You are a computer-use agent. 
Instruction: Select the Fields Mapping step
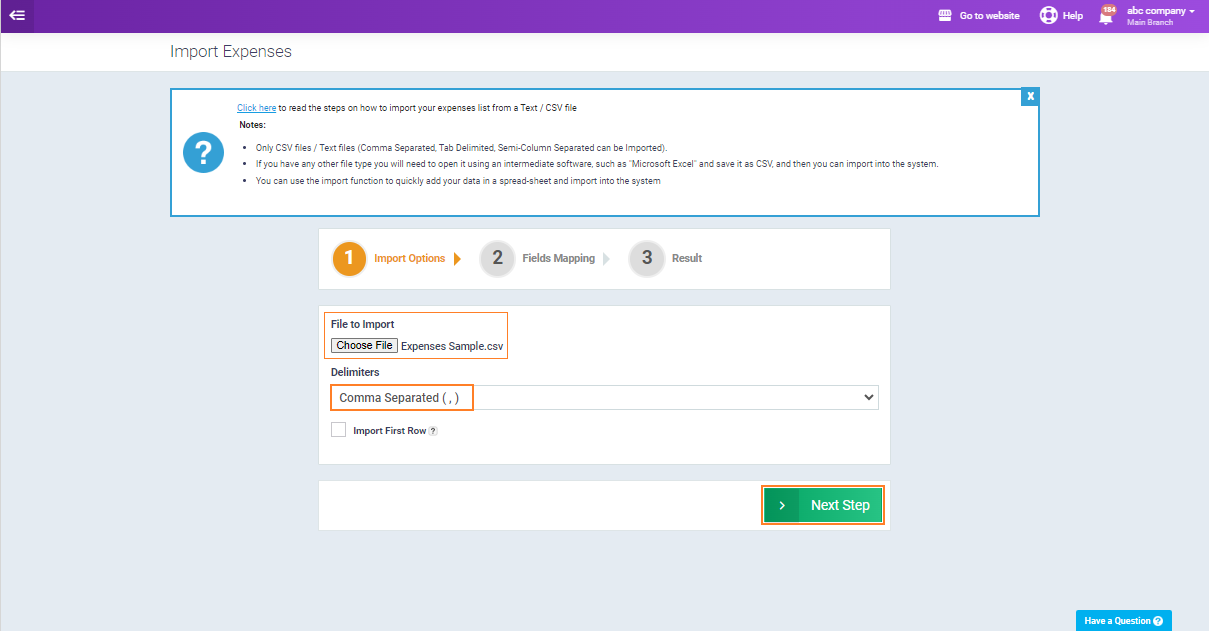[x=558, y=258]
